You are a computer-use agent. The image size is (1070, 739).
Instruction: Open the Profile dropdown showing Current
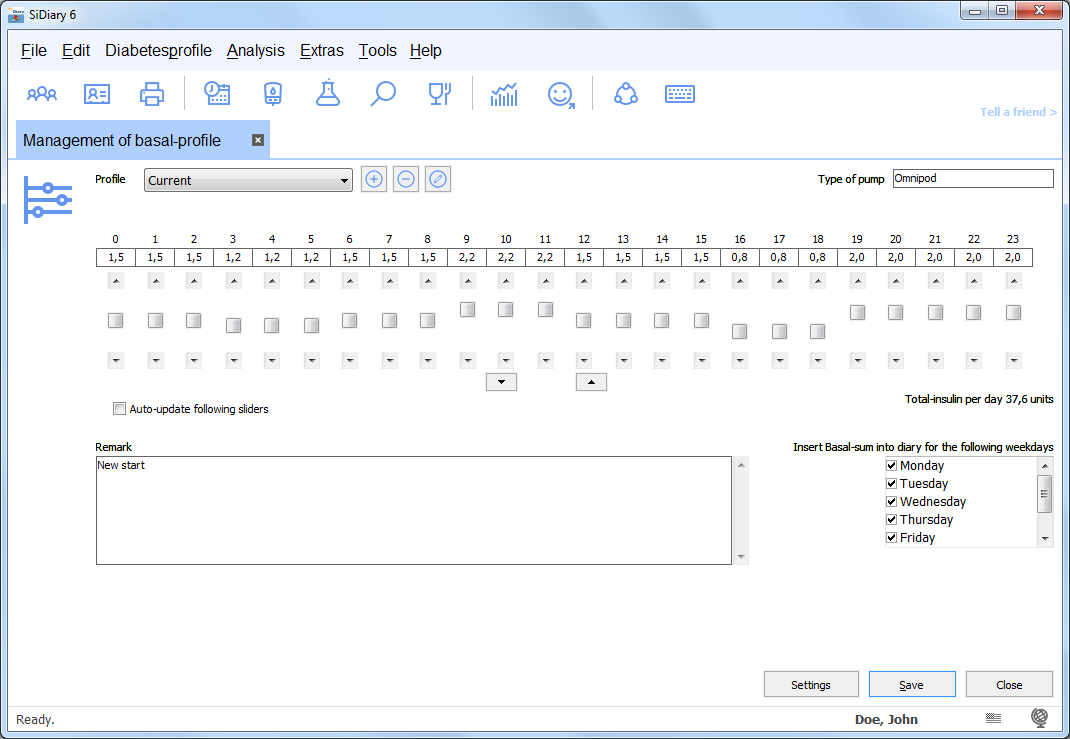(248, 181)
